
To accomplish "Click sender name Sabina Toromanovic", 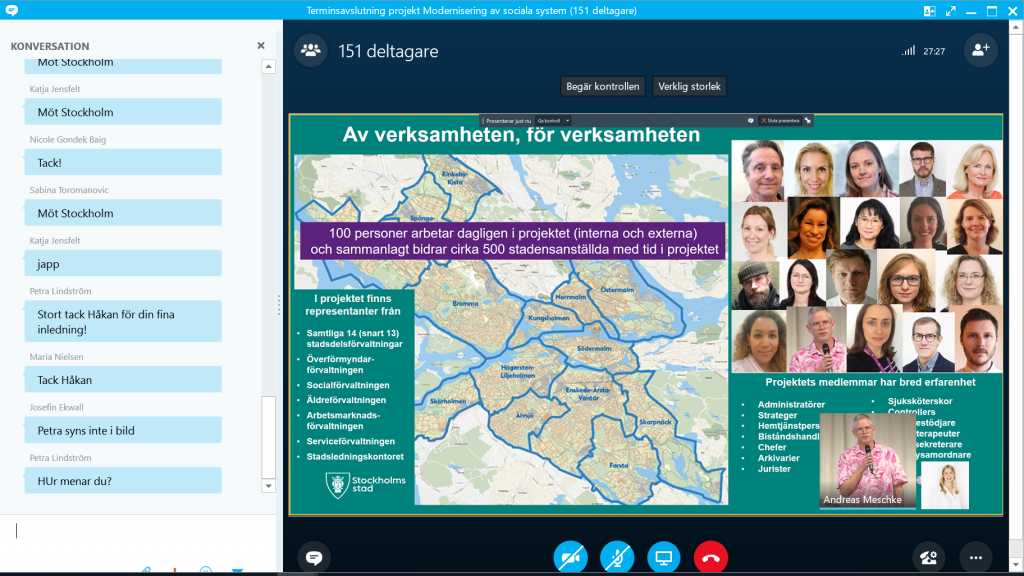I will (69, 190).
